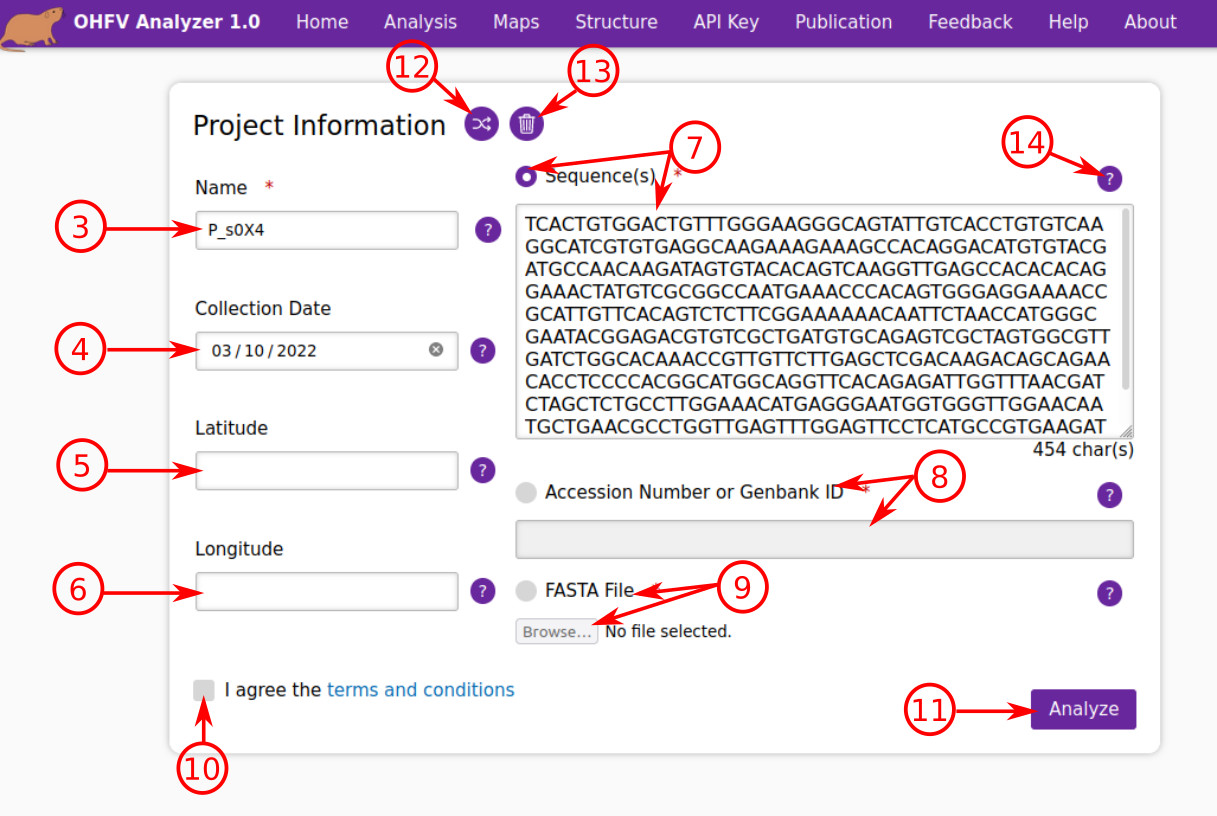Open help icon for Accession Number option
1217x816 pixels.
(x=1109, y=495)
